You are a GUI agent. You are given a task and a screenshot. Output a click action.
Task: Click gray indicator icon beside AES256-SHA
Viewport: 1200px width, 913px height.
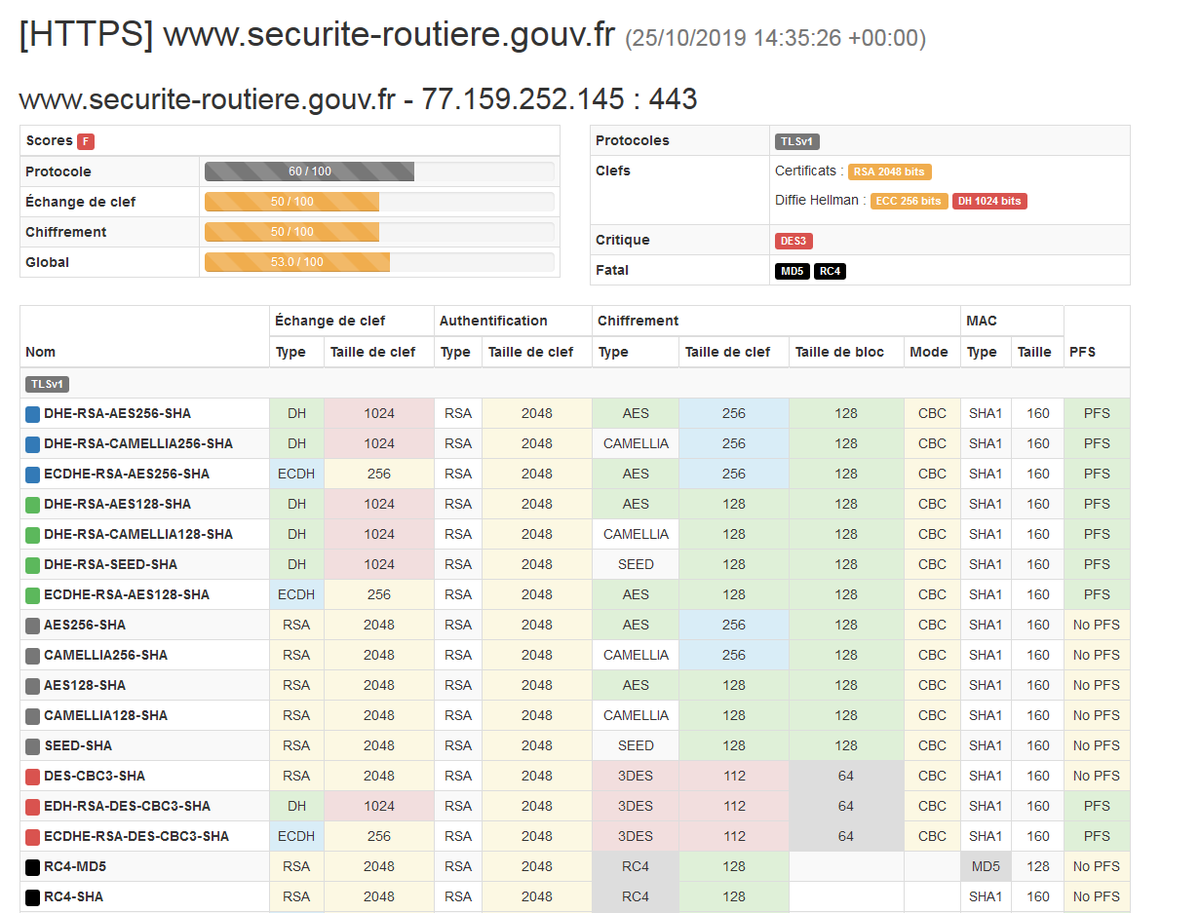[x=32, y=624]
